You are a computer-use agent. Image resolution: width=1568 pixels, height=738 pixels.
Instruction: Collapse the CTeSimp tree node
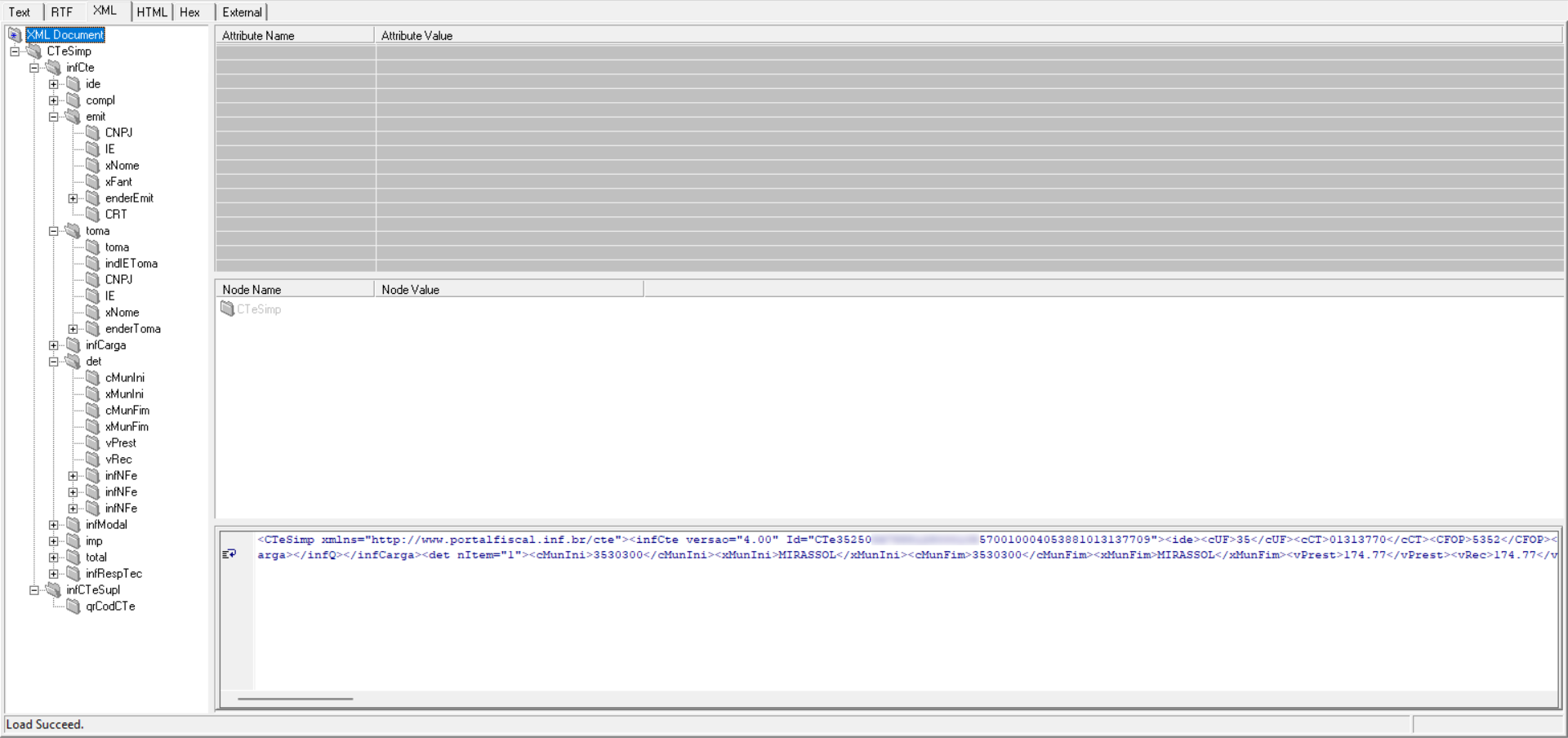(x=15, y=51)
